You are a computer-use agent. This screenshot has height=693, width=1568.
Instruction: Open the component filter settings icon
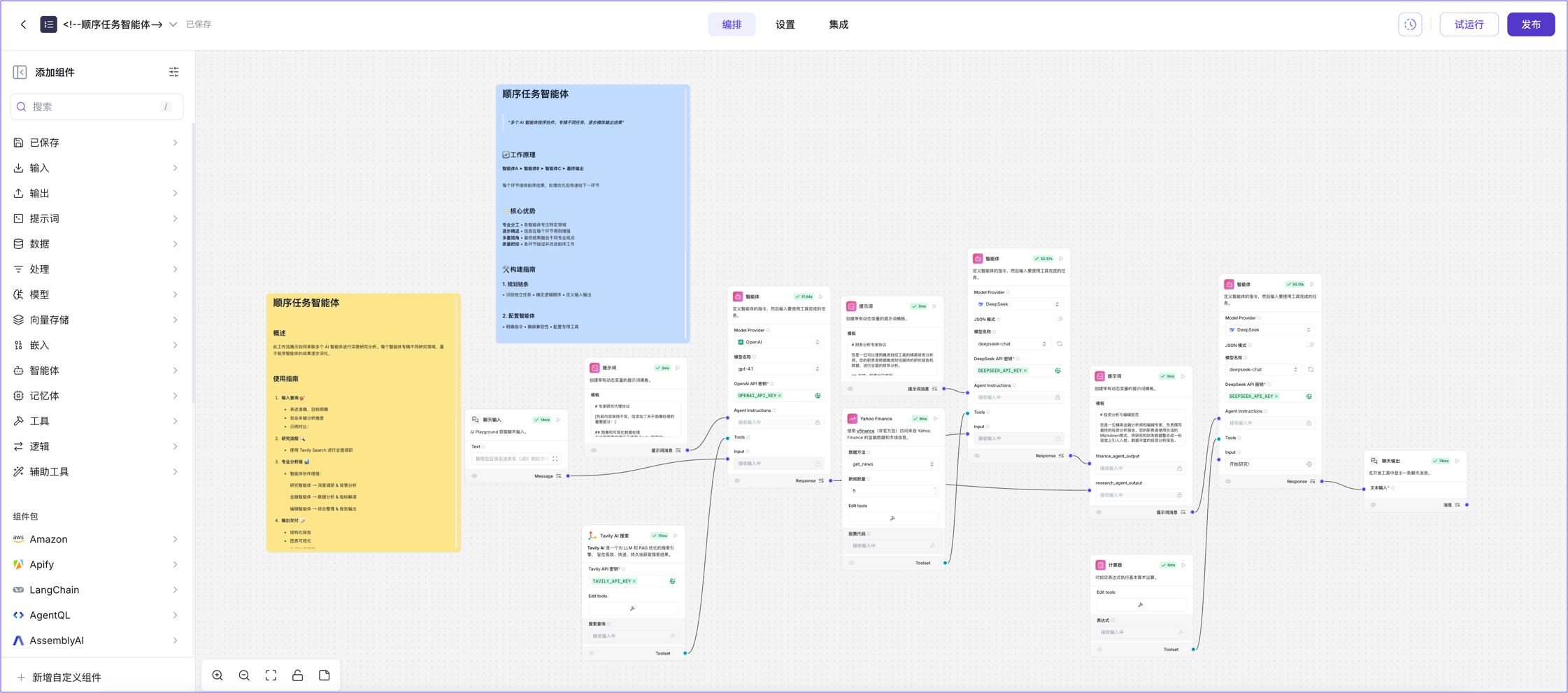[173, 72]
